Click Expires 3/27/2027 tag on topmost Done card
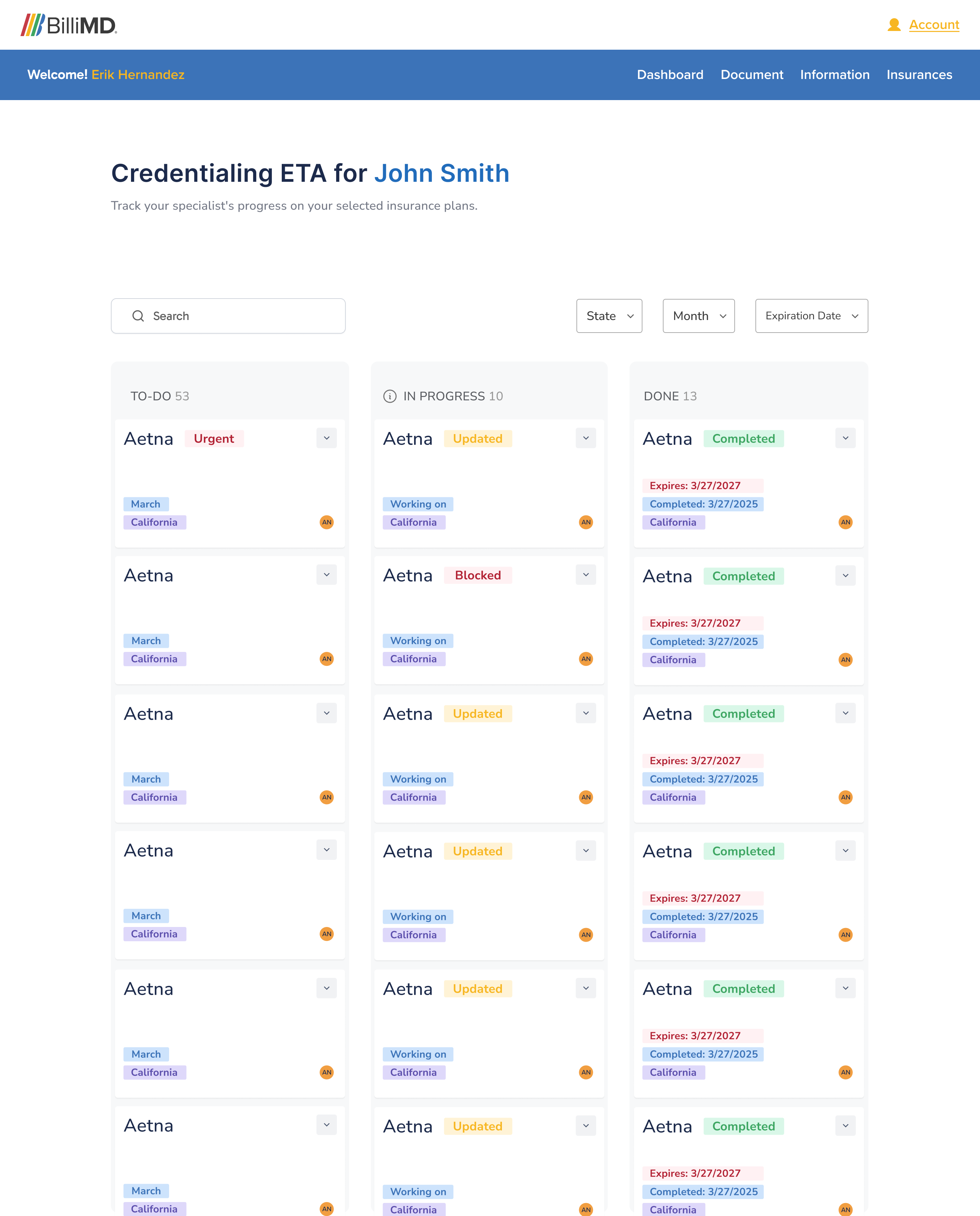 tap(703, 486)
